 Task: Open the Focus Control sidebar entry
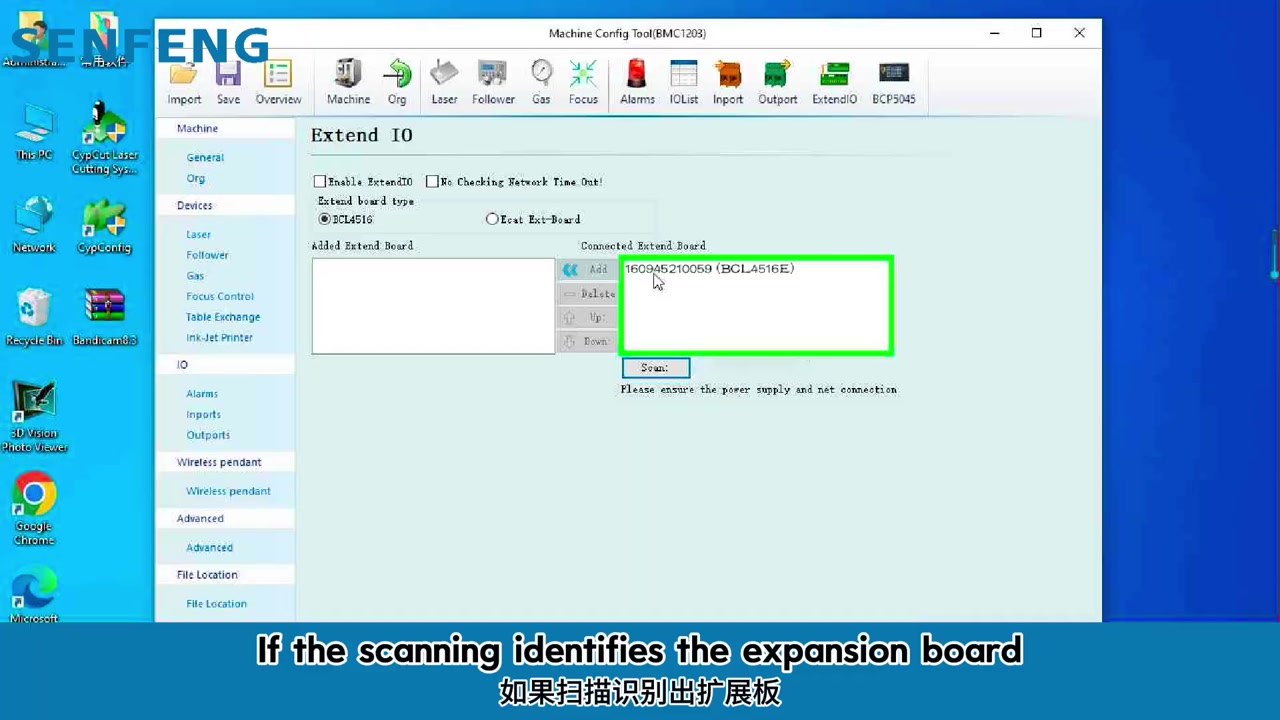click(x=220, y=296)
